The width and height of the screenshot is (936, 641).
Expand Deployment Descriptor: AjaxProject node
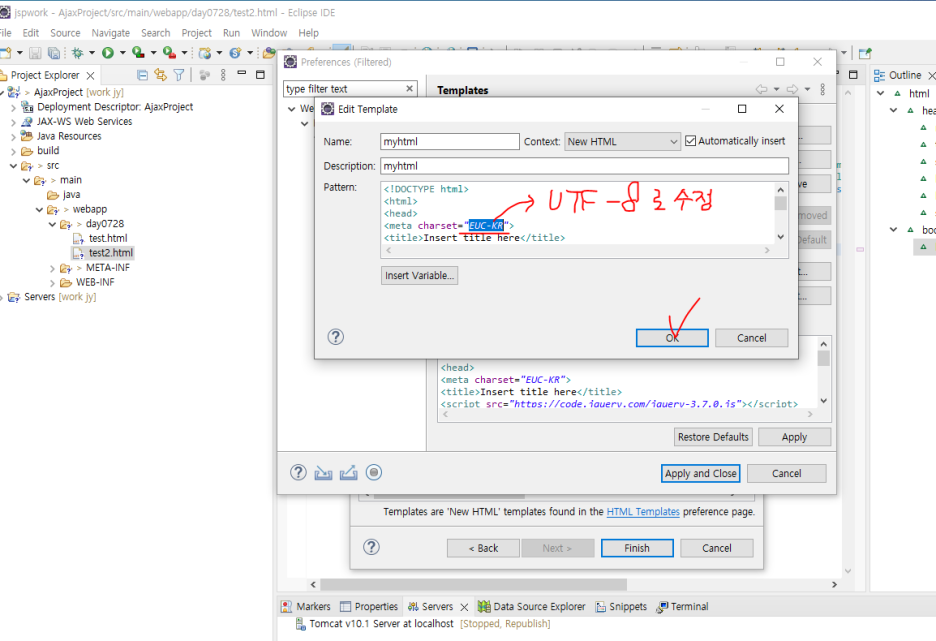coord(13,107)
